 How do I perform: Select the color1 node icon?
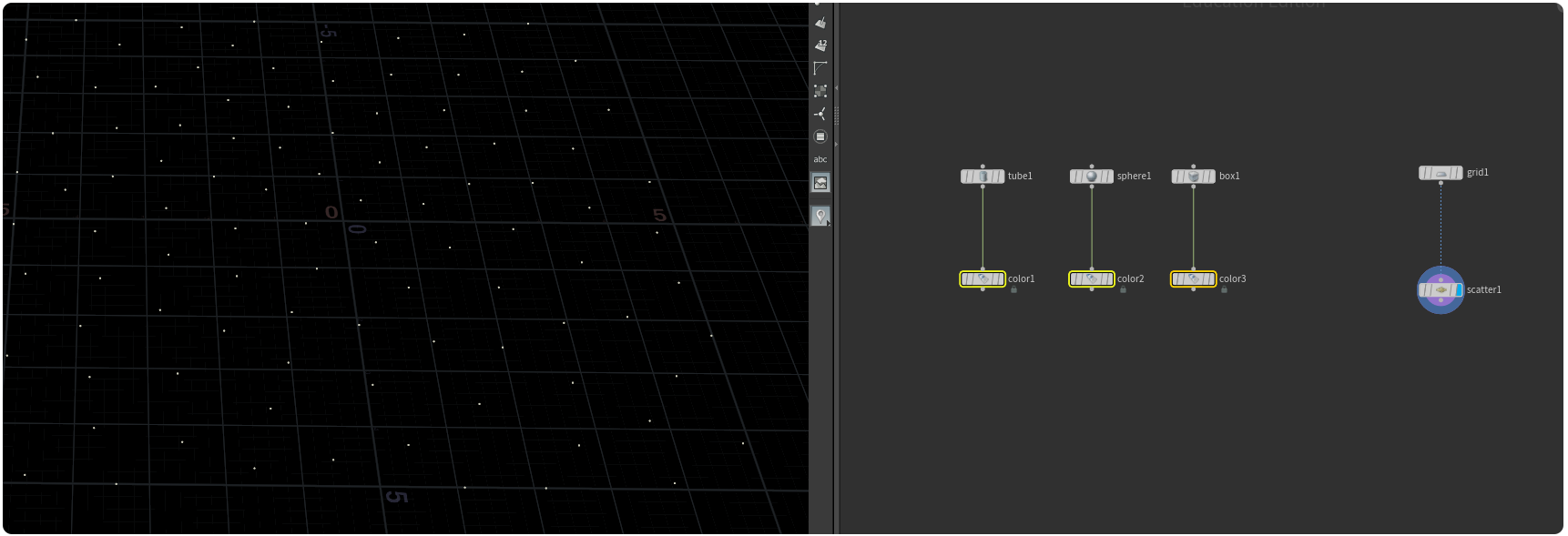click(x=983, y=279)
